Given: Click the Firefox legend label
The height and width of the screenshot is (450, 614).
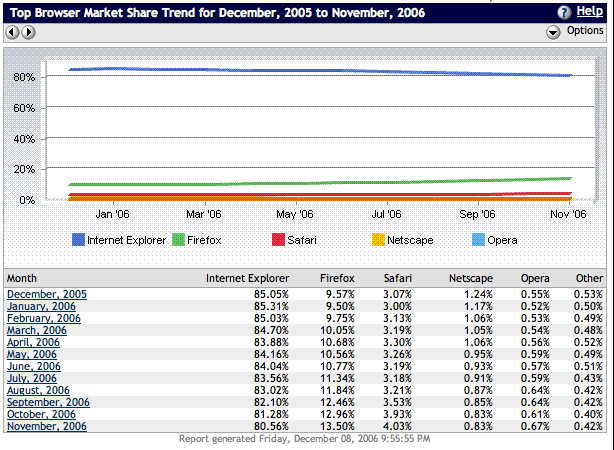Looking at the screenshot, I should [x=204, y=240].
